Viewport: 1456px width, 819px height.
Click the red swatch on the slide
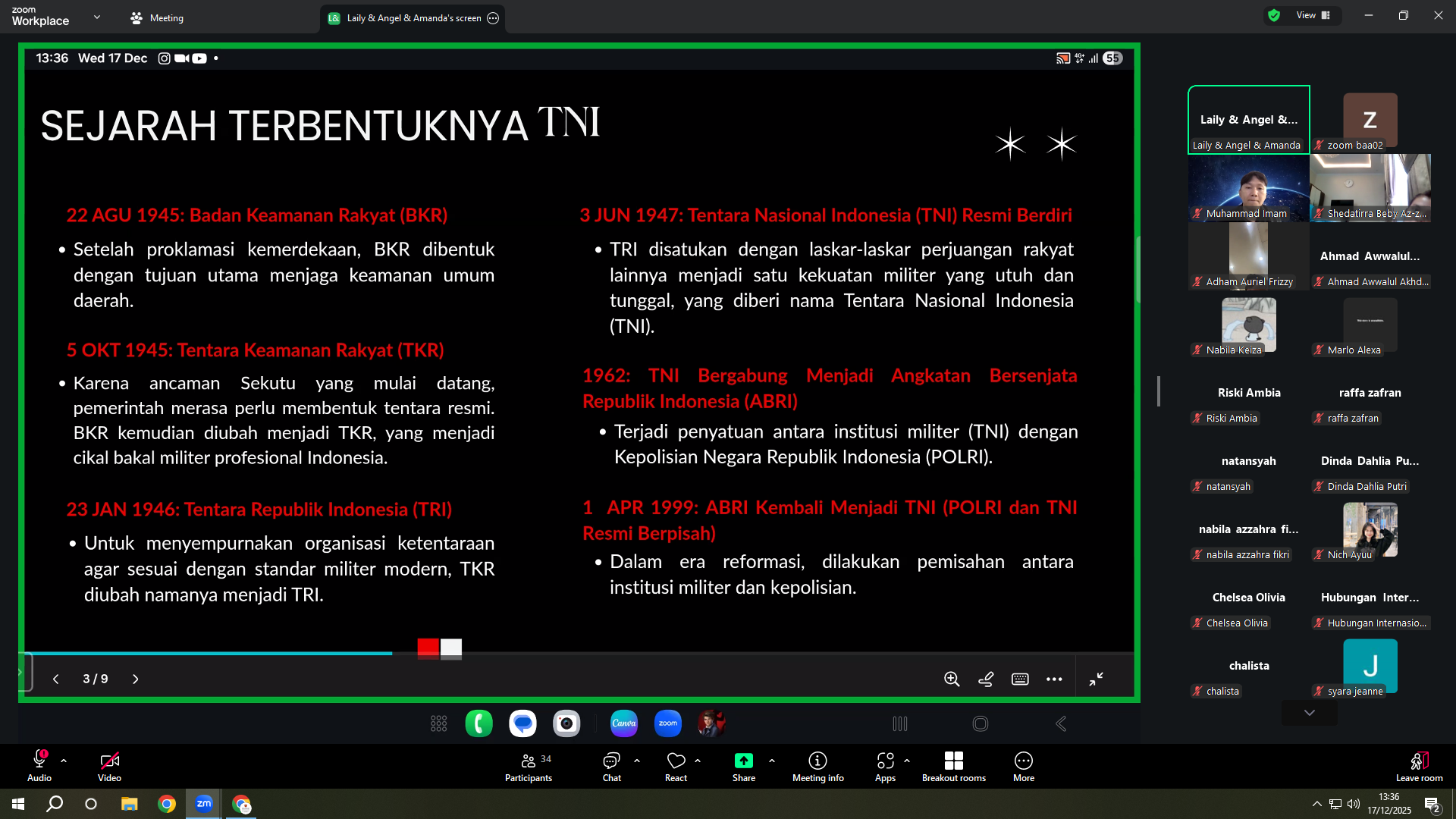(428, 648)
